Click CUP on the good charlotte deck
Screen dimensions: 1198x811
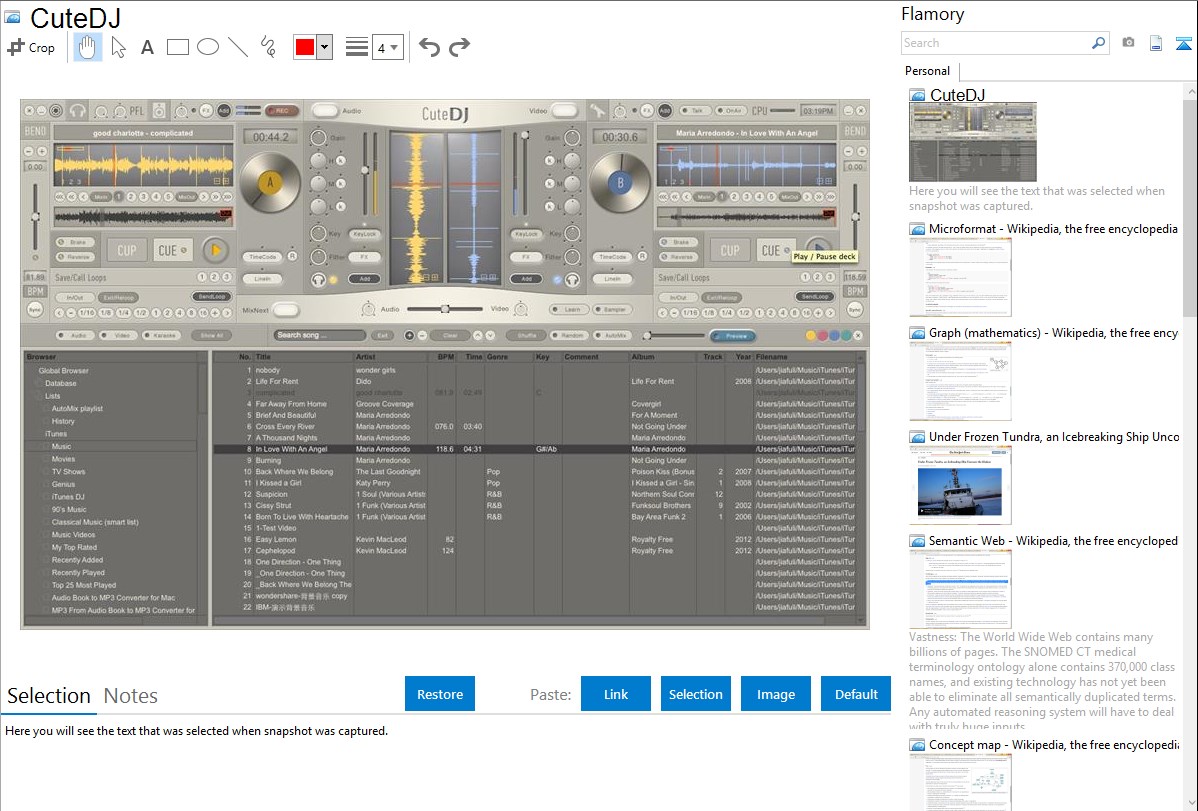coord(127,250)
